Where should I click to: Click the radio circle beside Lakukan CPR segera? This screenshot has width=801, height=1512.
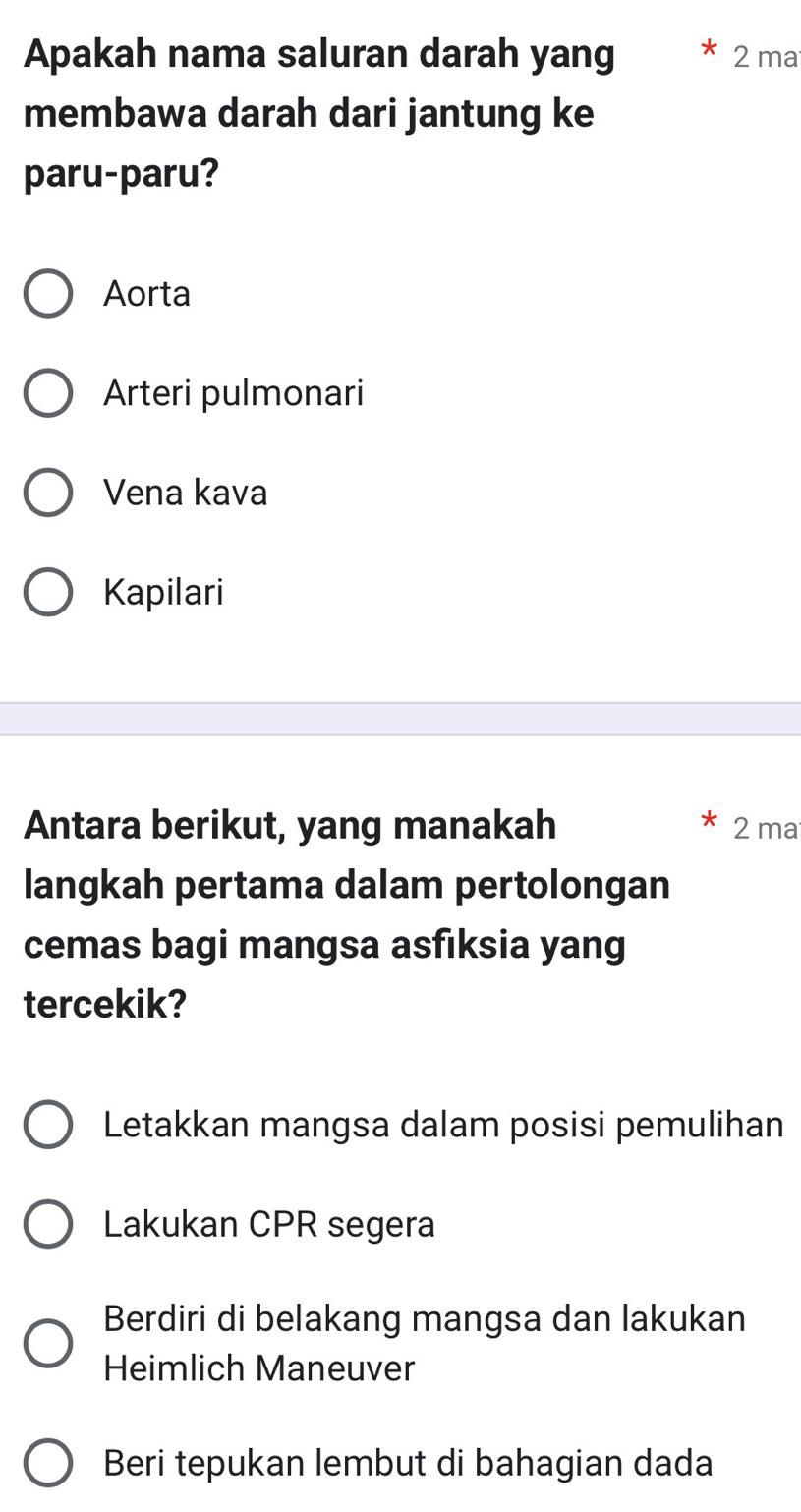(x=48, y=1224)
